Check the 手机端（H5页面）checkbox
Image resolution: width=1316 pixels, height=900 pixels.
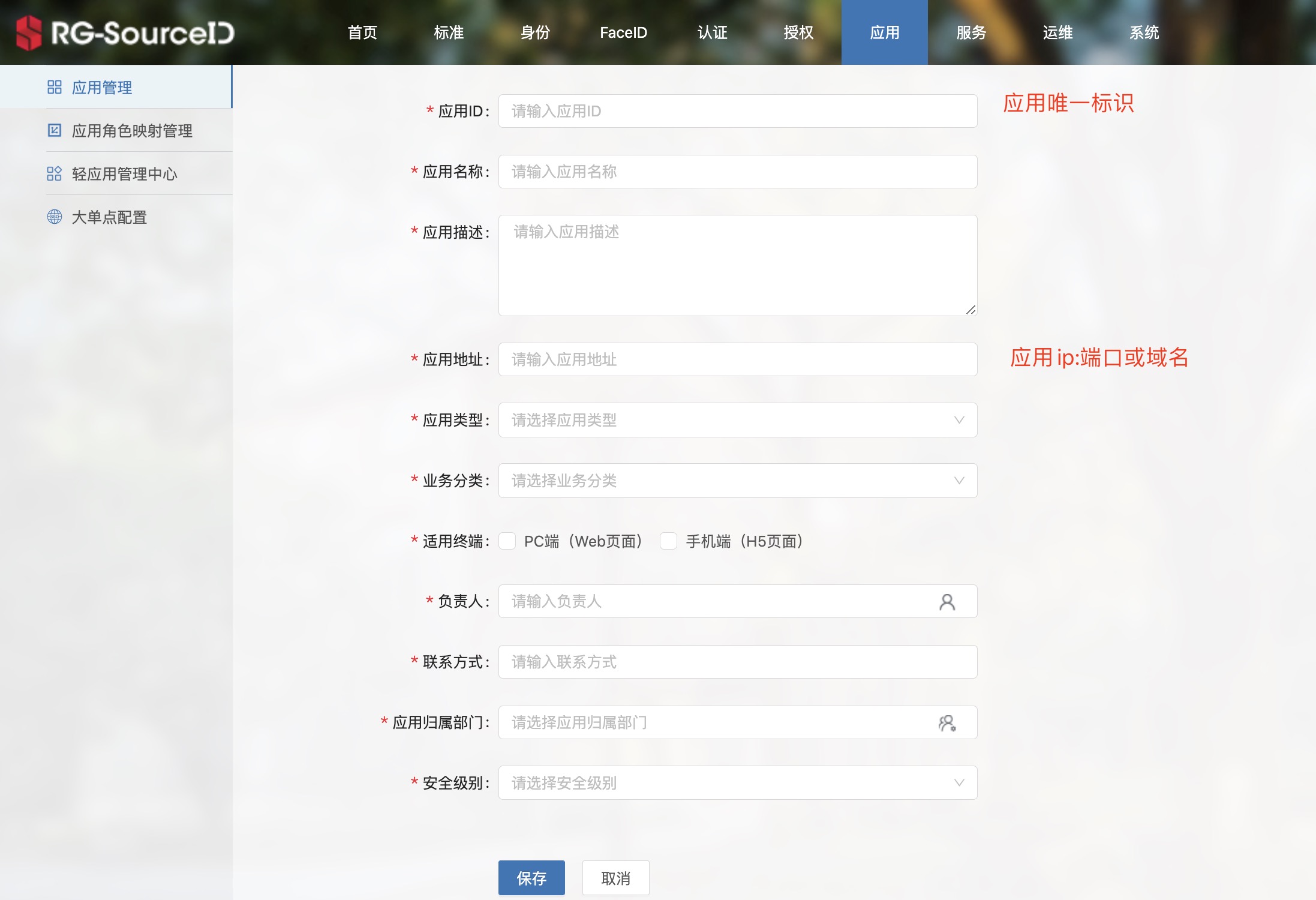click(x=668, y=541)
